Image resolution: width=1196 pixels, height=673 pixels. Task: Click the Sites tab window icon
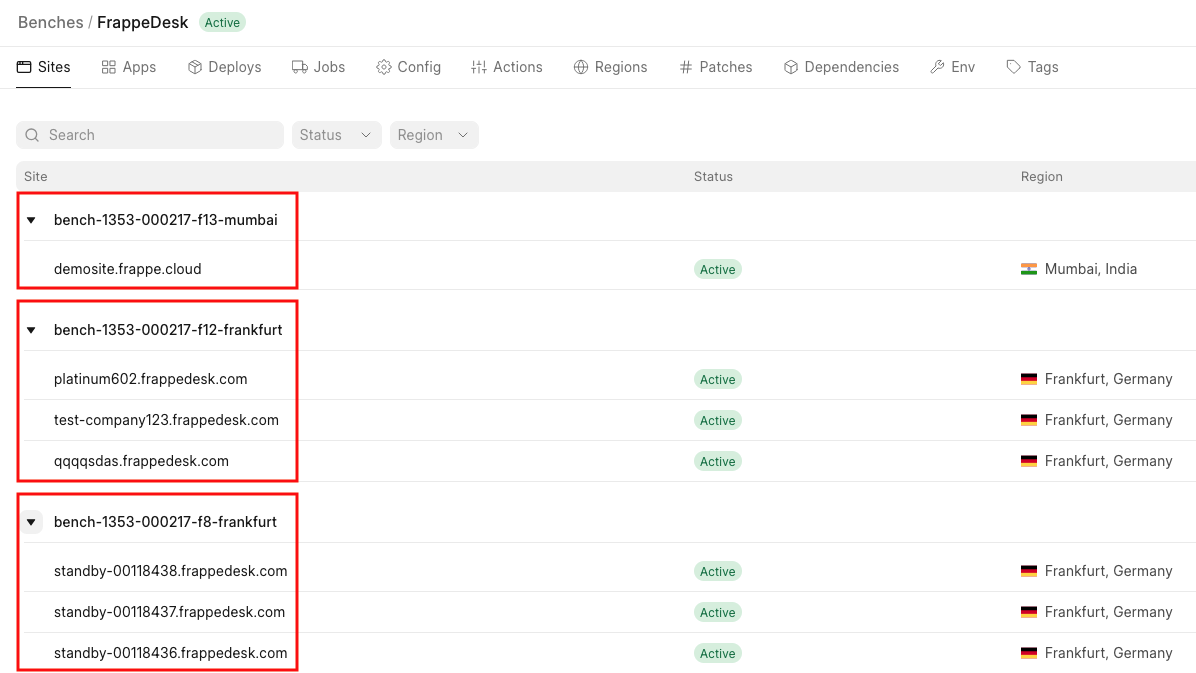(24, 67)
